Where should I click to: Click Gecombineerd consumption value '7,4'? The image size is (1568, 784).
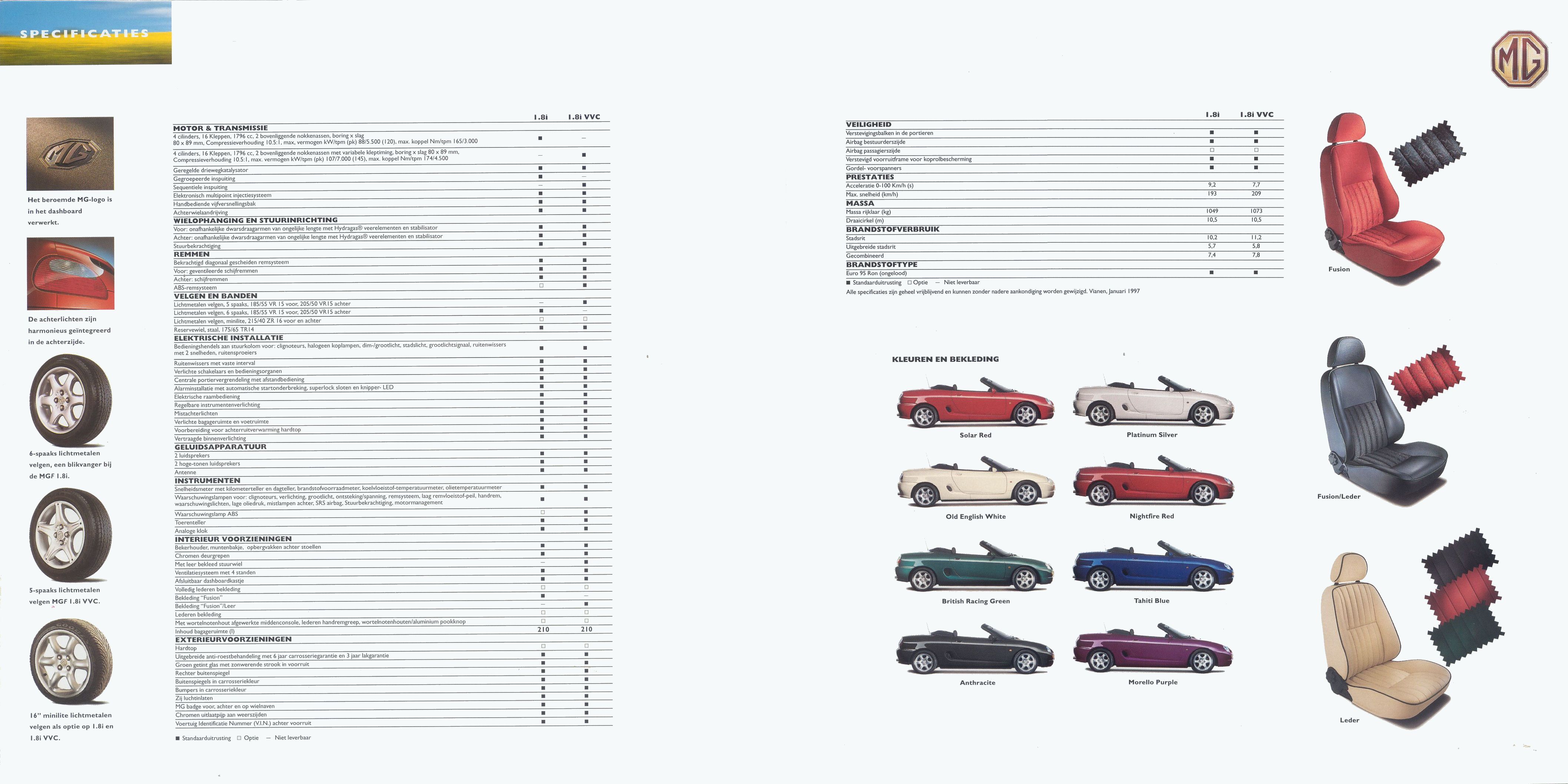coord(1212,255)
